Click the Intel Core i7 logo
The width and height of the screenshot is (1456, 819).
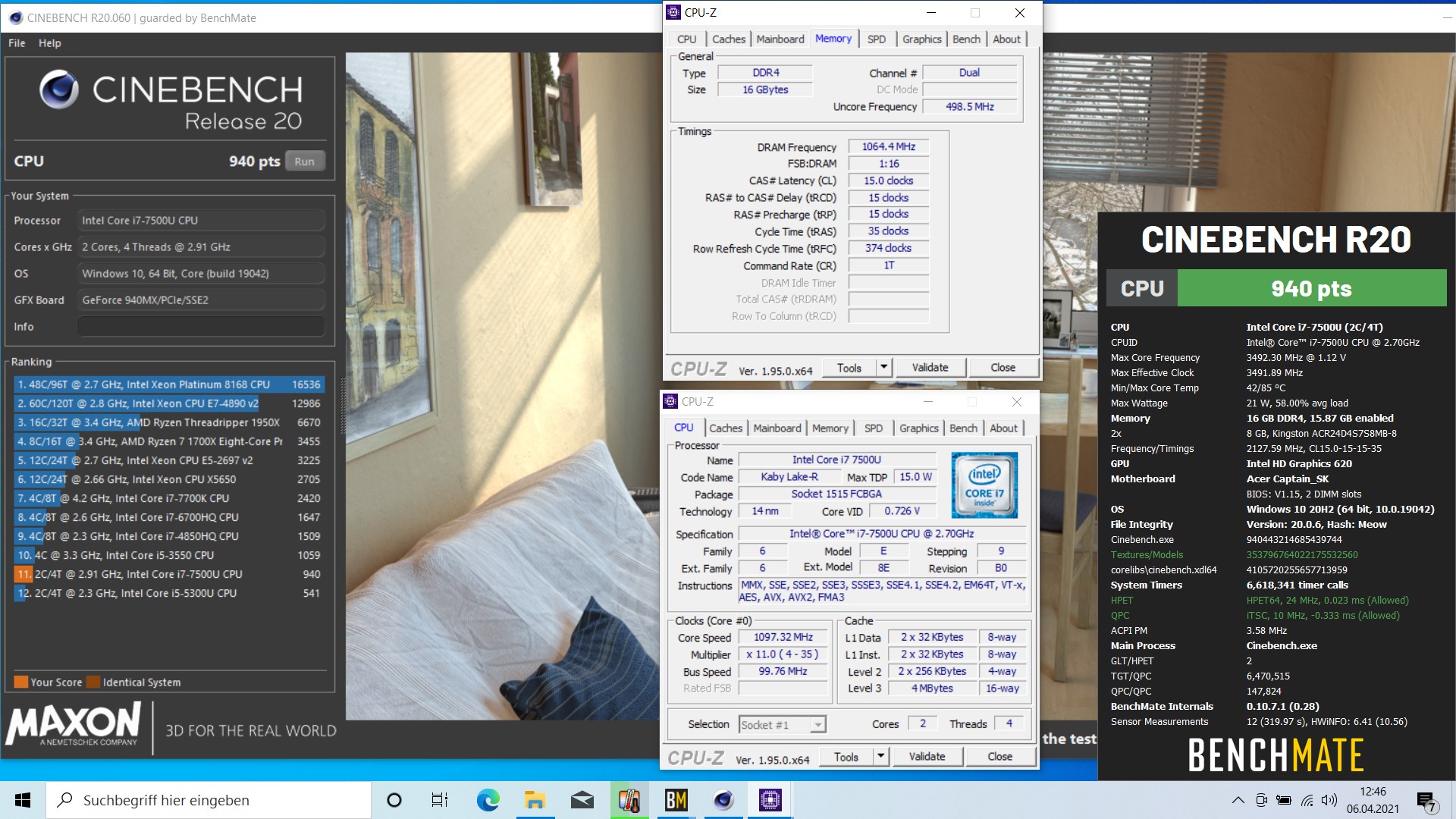tap(984, 485)
